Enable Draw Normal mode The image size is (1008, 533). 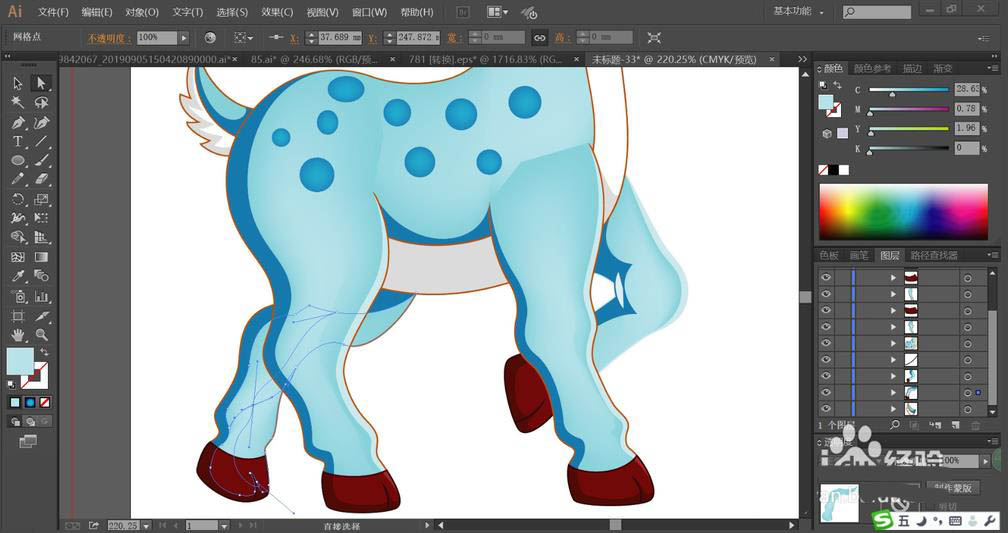[x=15, y=422]
